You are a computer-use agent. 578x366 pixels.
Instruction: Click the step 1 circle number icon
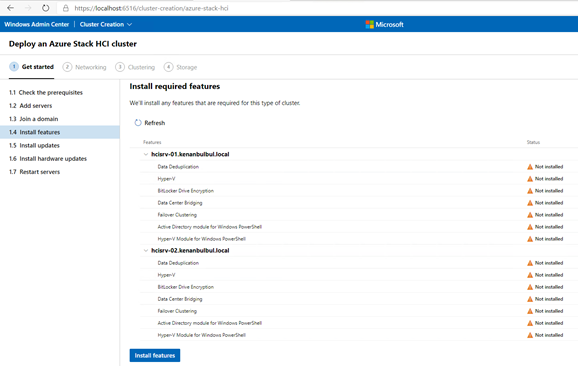click(x=14, y=67)
